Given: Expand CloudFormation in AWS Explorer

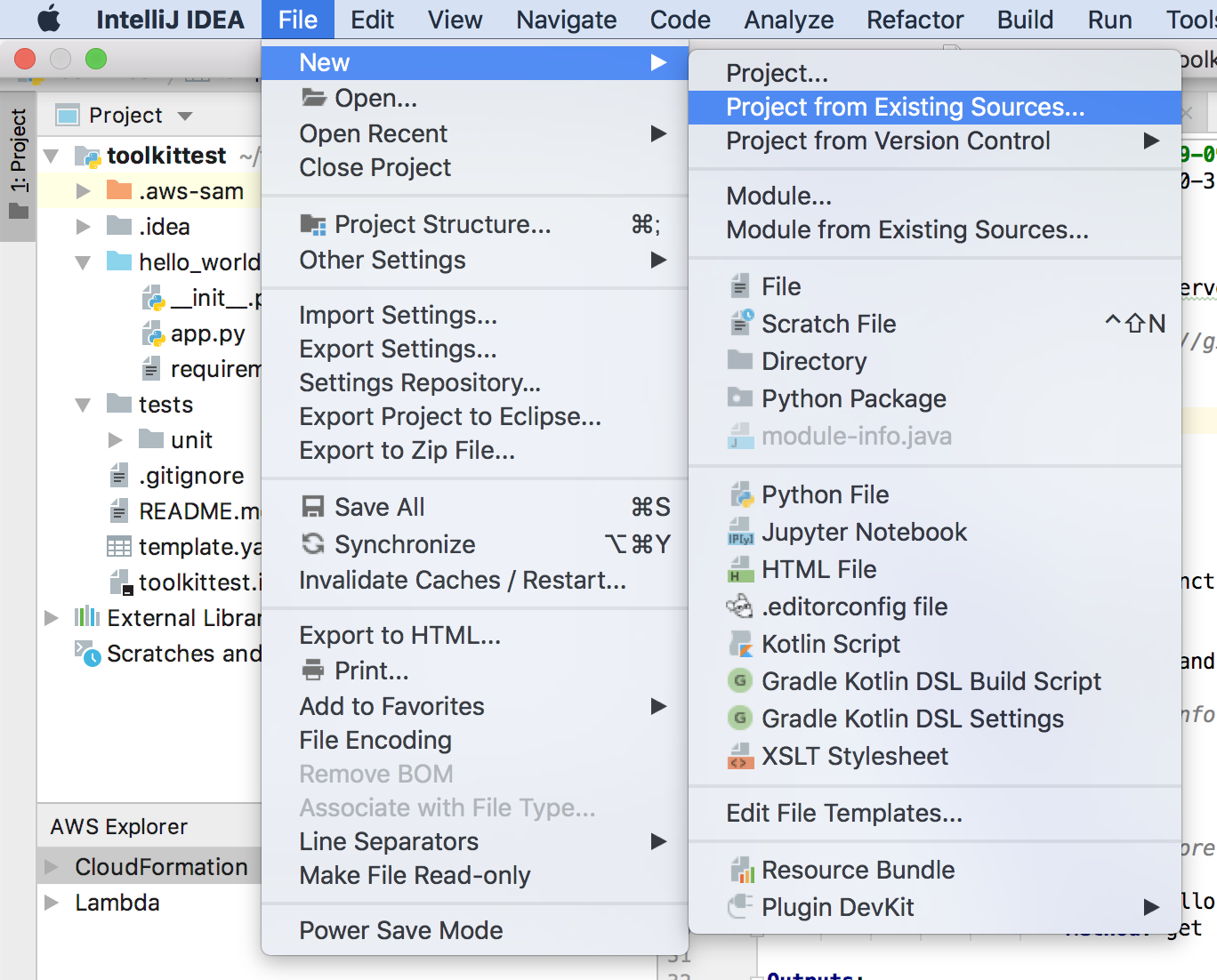Looking at the screenshot, I should pyautogui.click(x=52, y=866).
